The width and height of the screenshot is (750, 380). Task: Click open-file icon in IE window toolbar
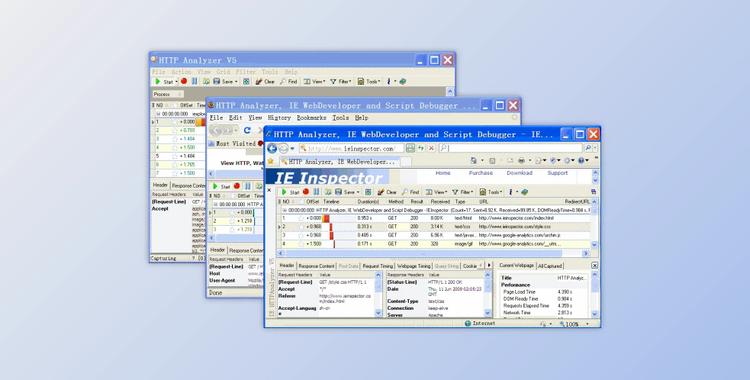pyautogui.click(x=328, y=192)
